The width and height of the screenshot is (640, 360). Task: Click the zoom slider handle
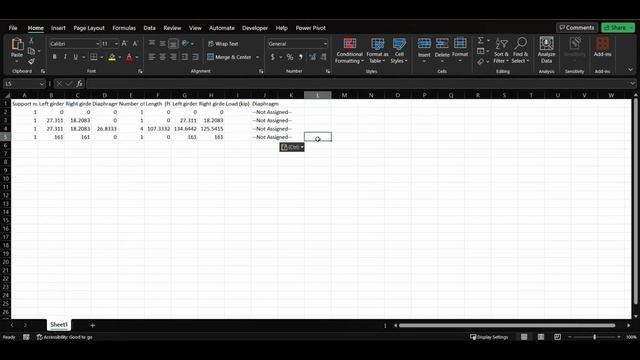point(595,337)
